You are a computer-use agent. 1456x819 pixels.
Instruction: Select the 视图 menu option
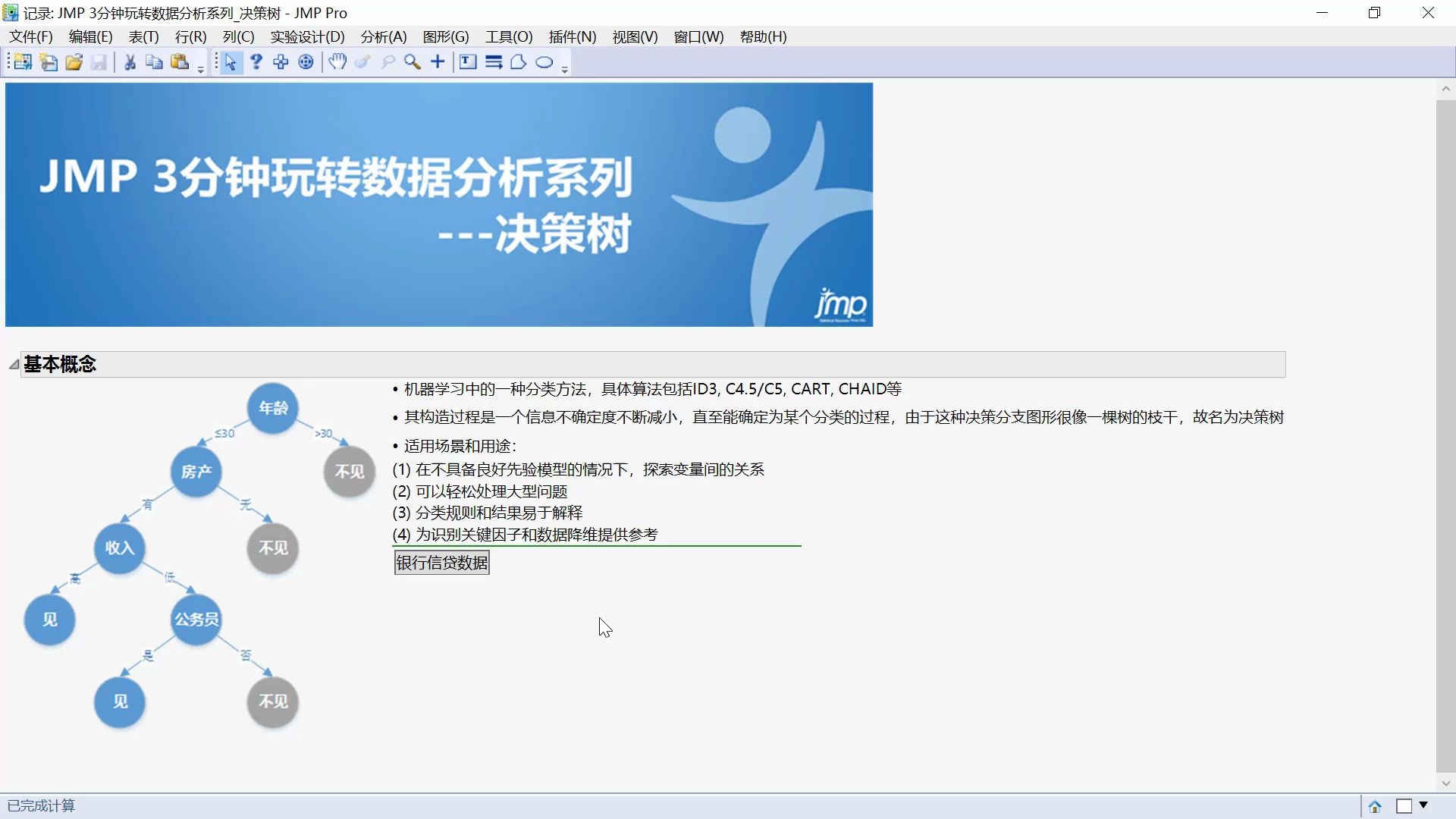[634, 37]
